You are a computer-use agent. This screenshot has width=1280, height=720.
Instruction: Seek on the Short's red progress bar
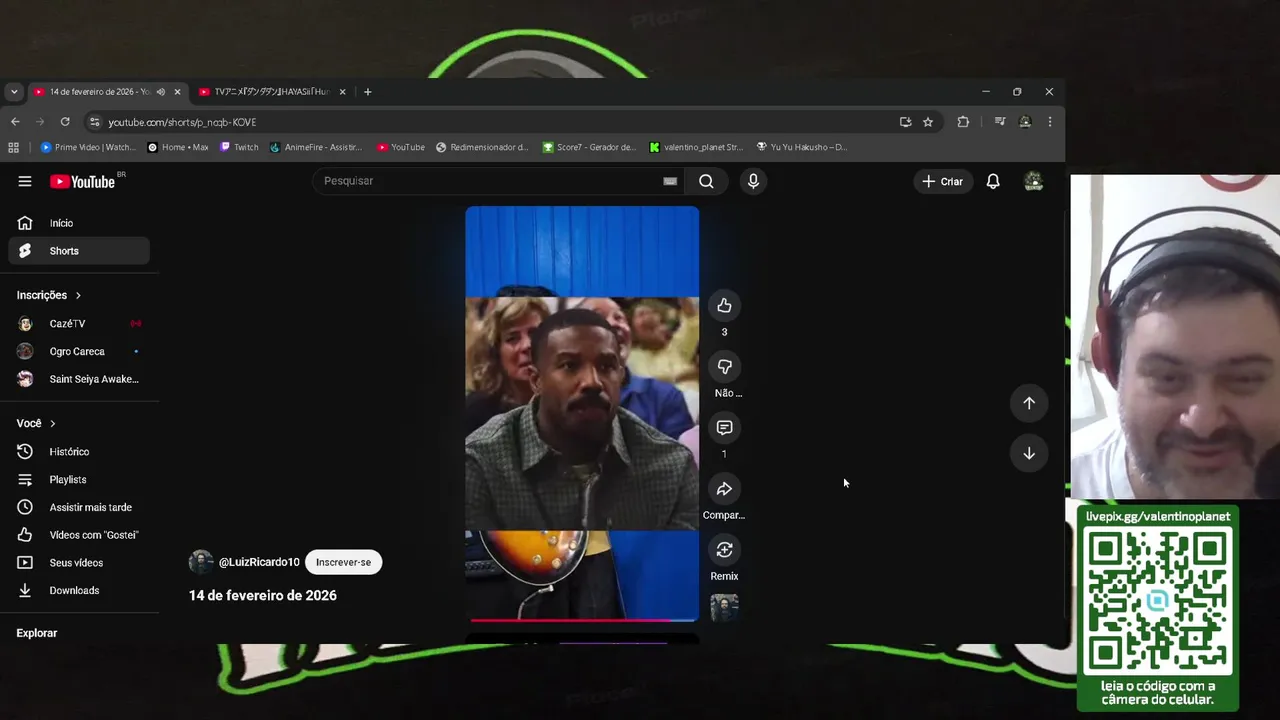coord(582,620)
